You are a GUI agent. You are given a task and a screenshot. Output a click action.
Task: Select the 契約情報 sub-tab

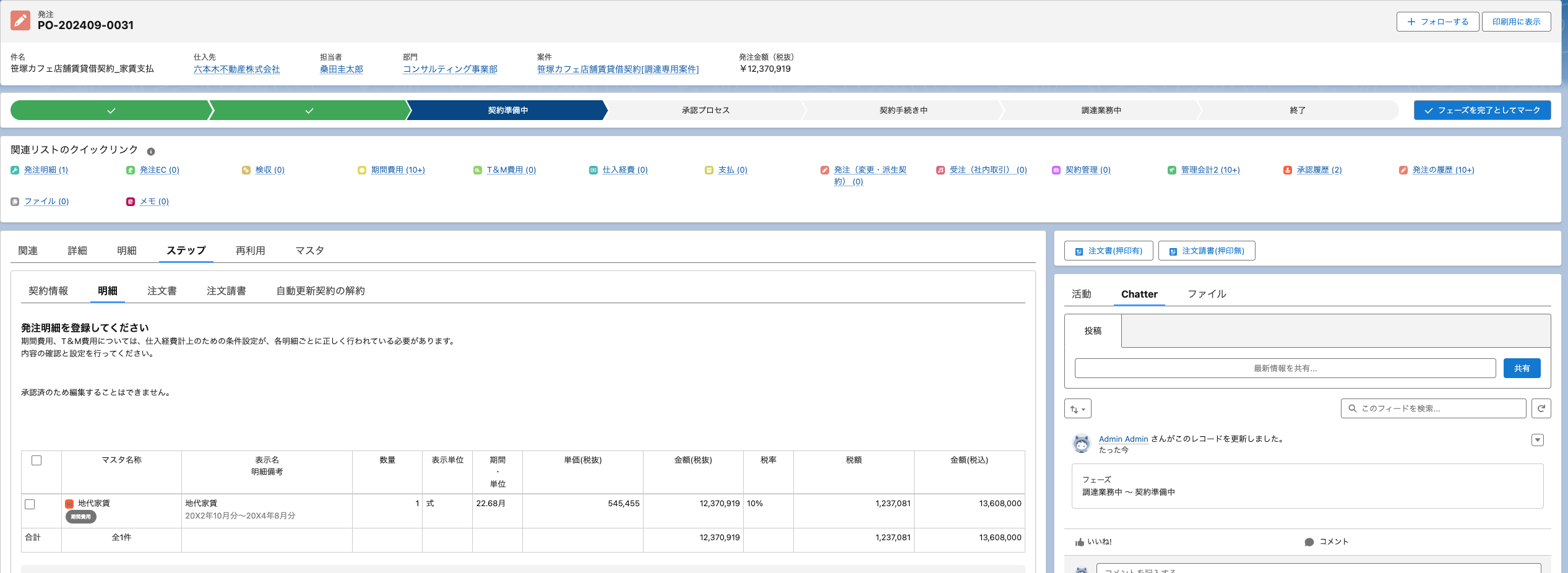point(48,291)
